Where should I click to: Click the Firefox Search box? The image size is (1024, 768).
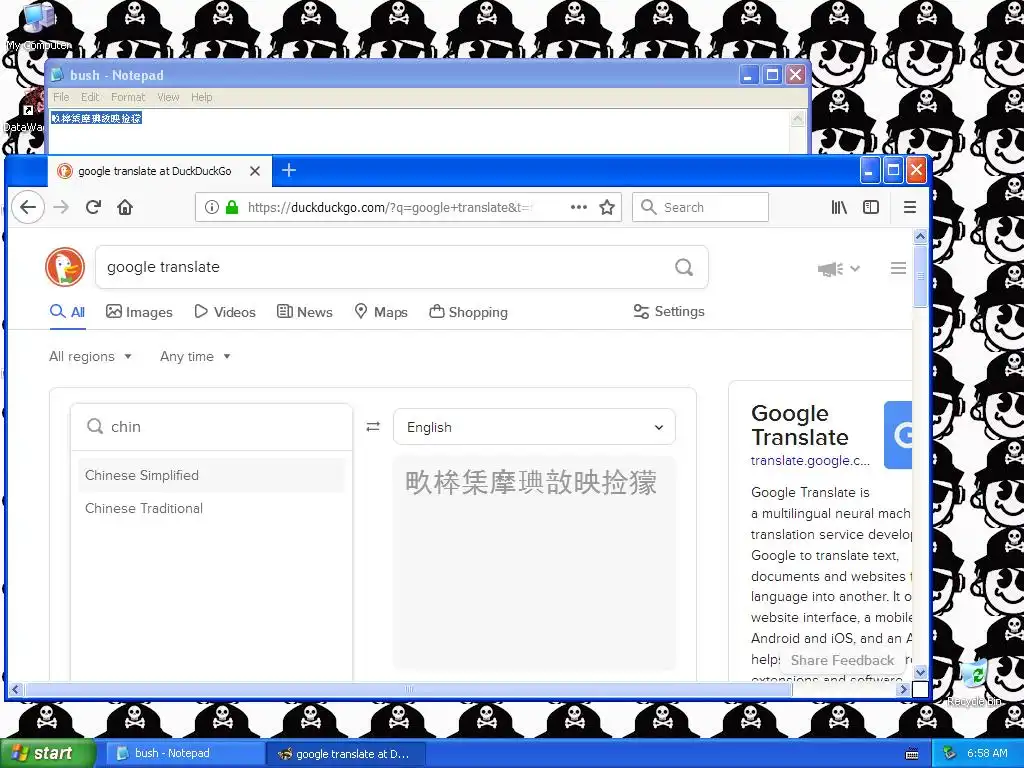[700, 207]
